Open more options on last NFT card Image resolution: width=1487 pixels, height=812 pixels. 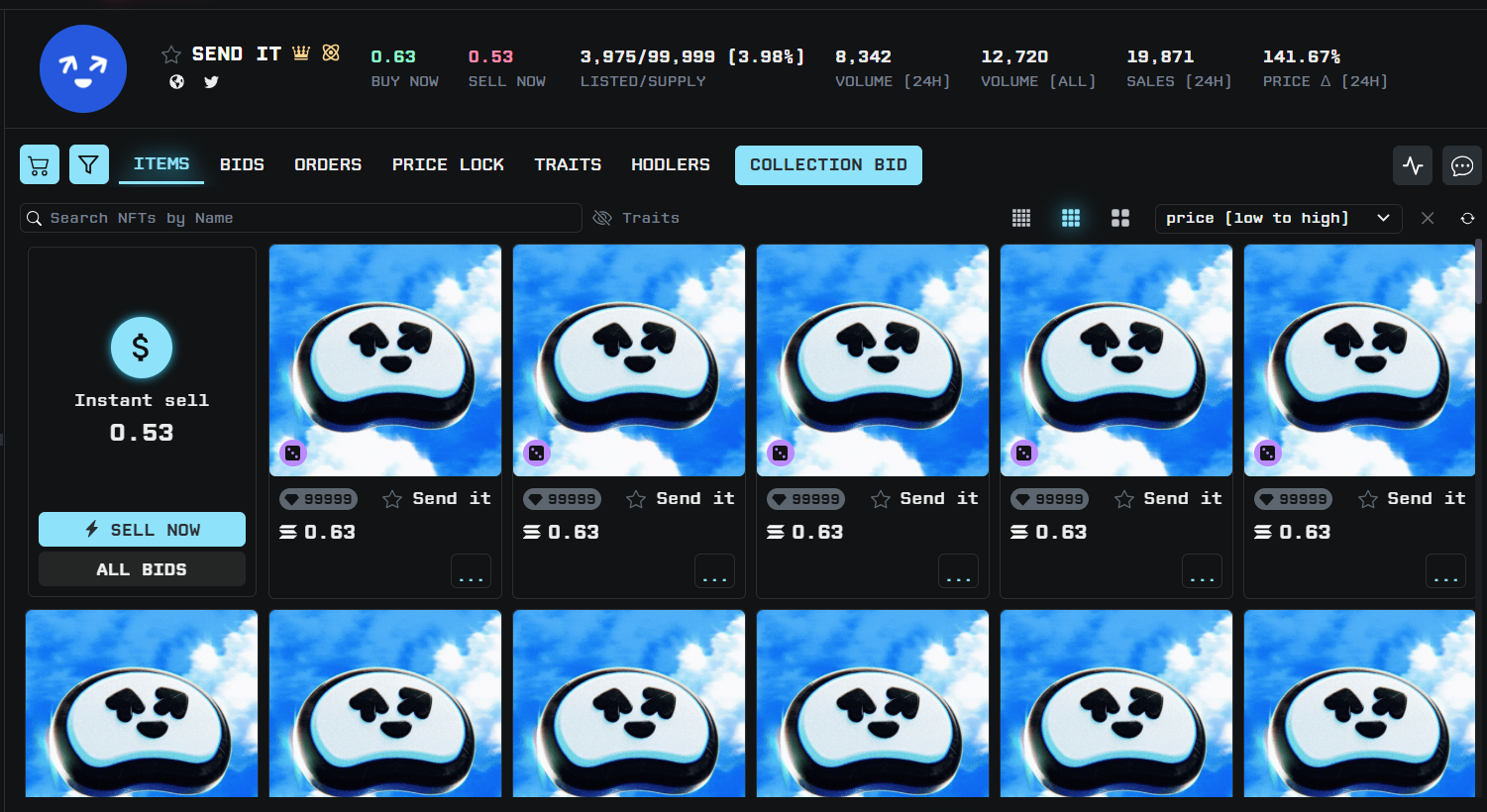click(1445, 571)
